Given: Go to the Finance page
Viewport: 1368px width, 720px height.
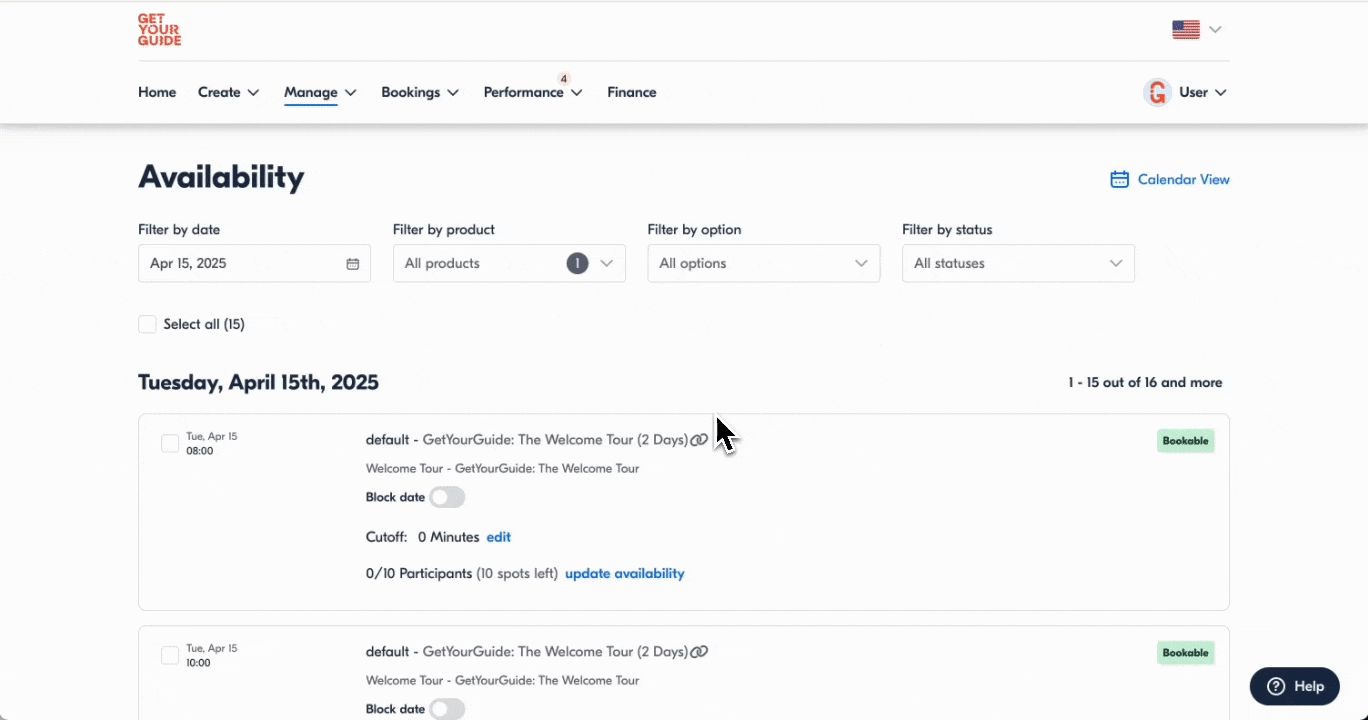Looking at the screenshot, I should point(632,92).
